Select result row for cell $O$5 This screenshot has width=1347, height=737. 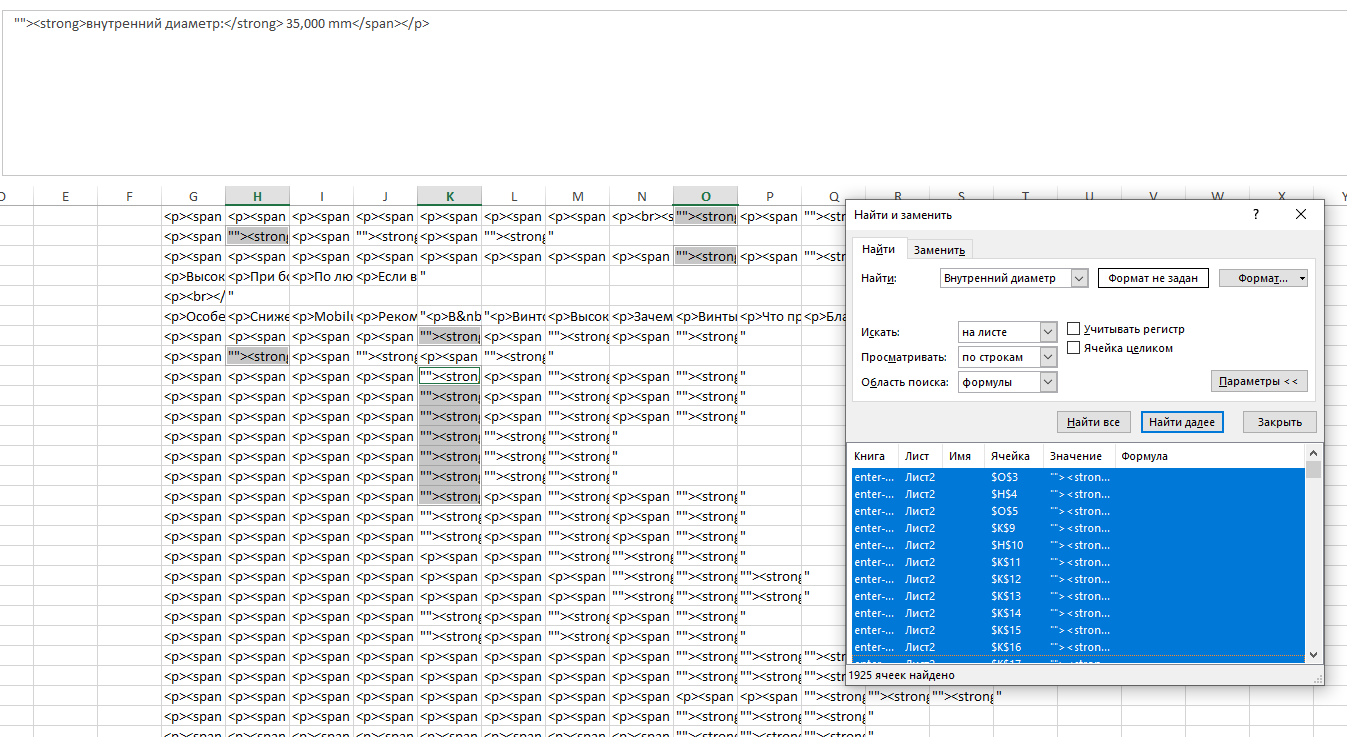(x=1078, y=511)
